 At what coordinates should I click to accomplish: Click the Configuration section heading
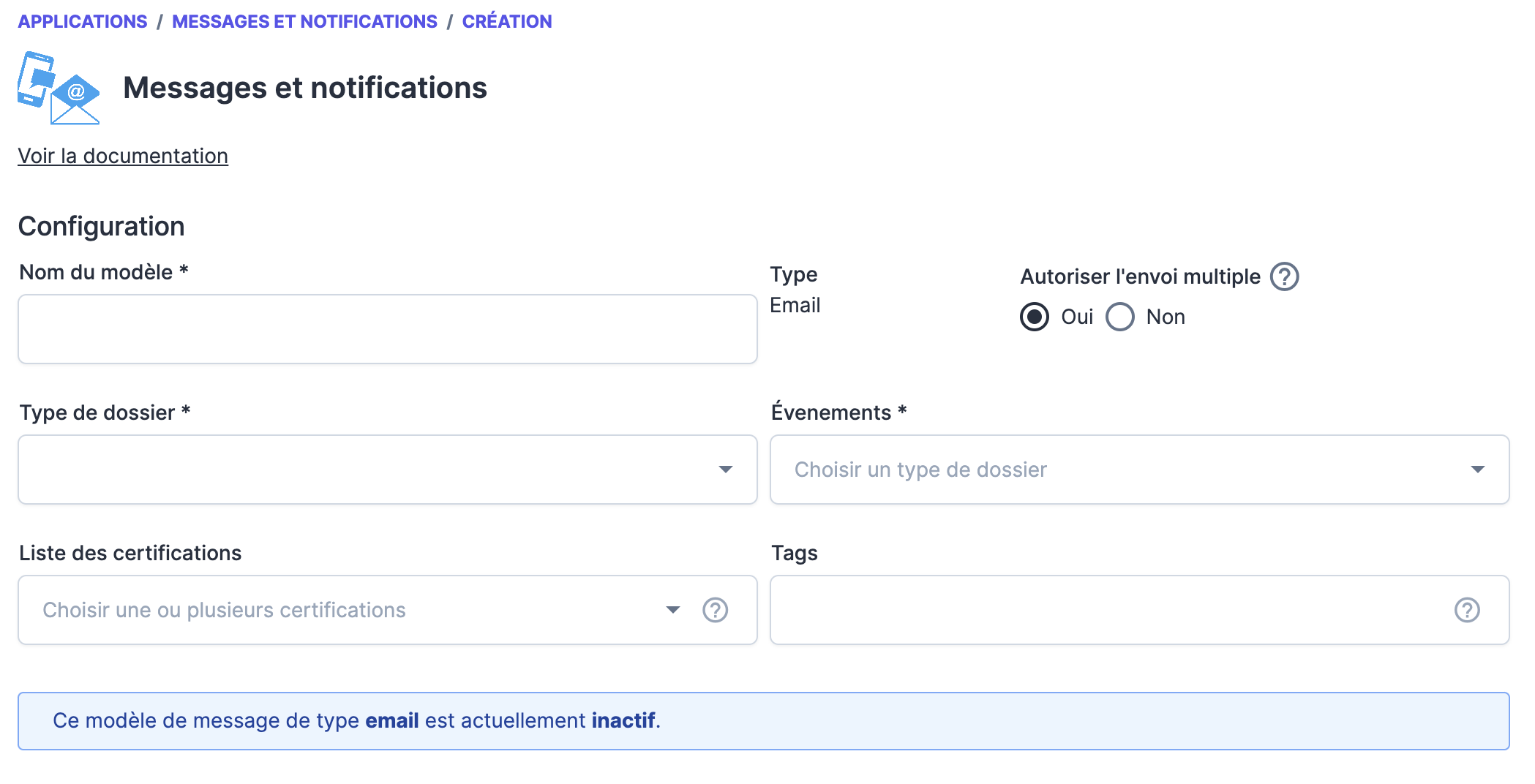click(x=101, y=227)
